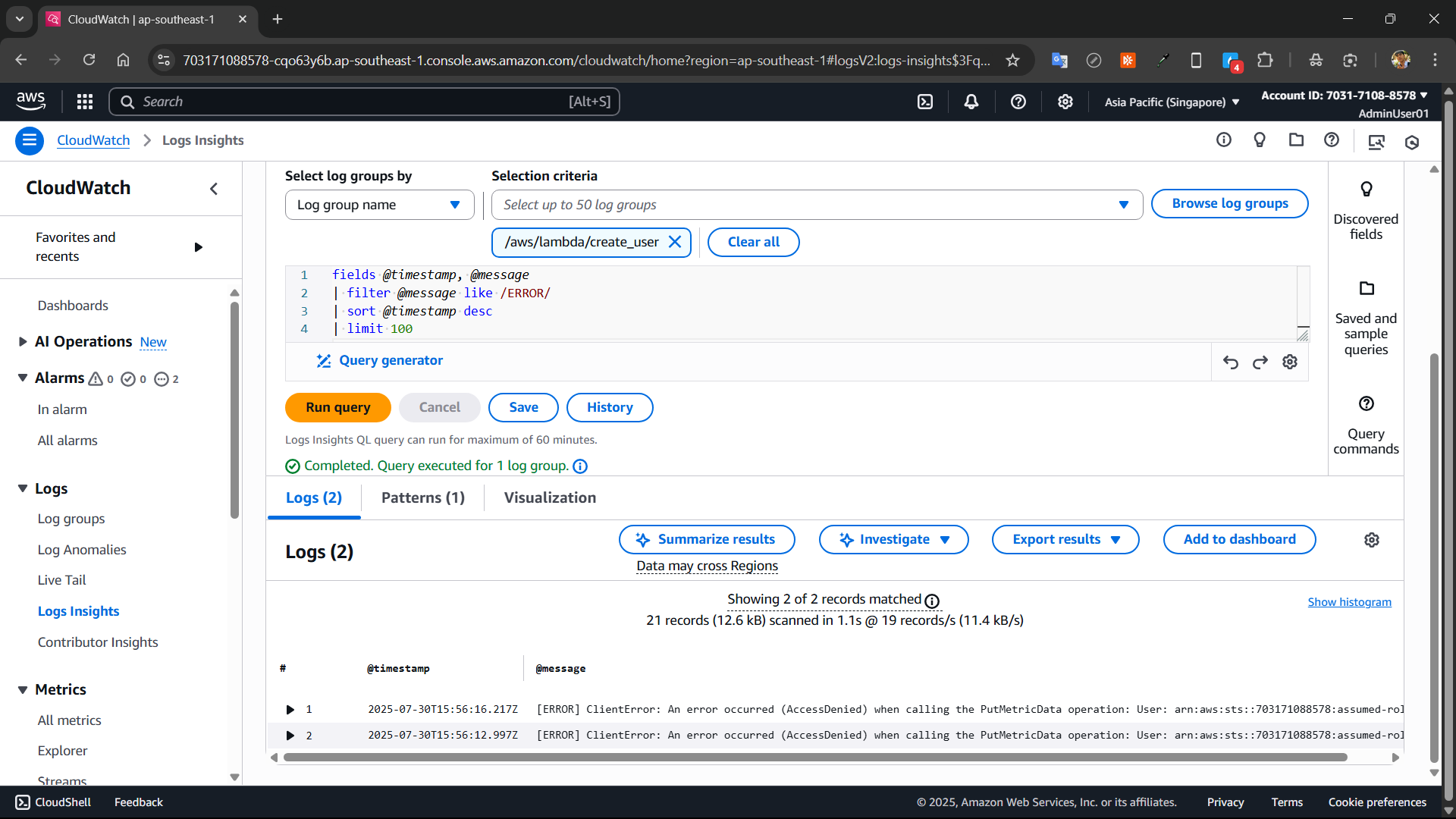Open Log Anomalies in sidebar

[82, 550]
